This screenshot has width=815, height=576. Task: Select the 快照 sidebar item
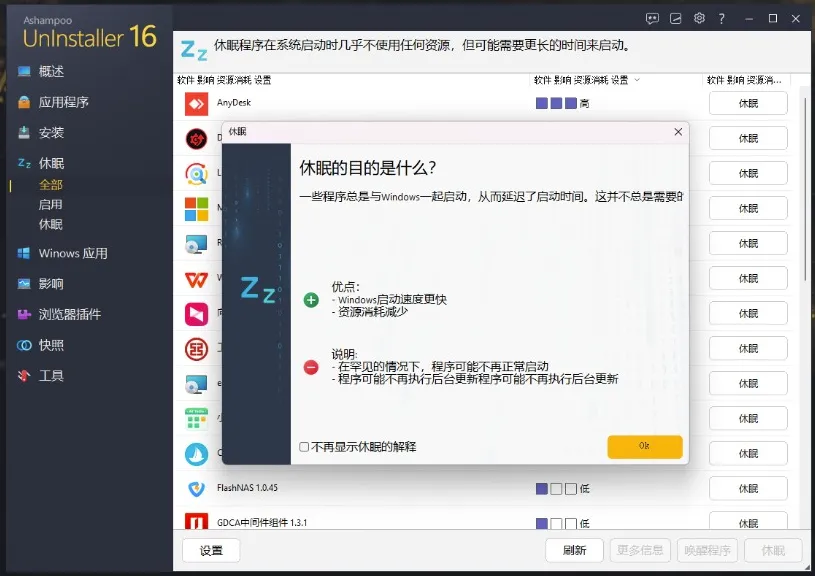click(54, 344)
